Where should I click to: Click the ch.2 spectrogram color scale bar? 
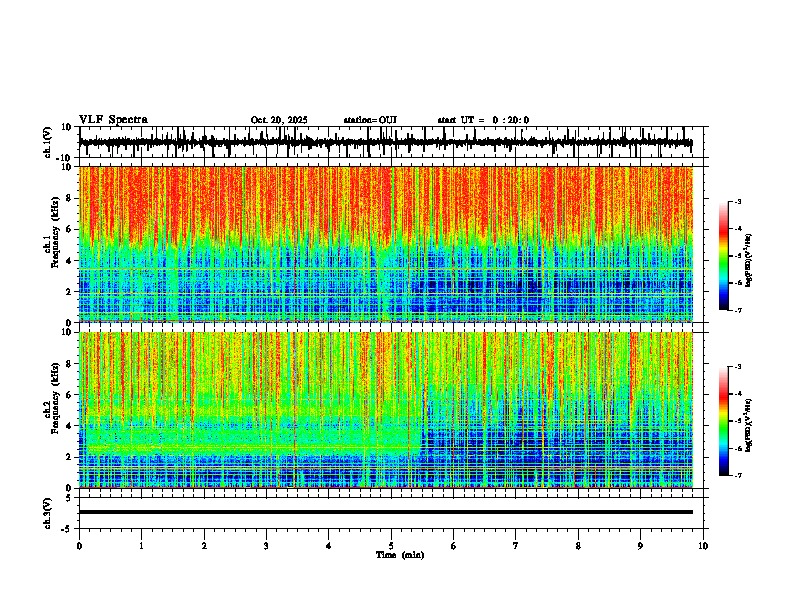click(723, 421)
